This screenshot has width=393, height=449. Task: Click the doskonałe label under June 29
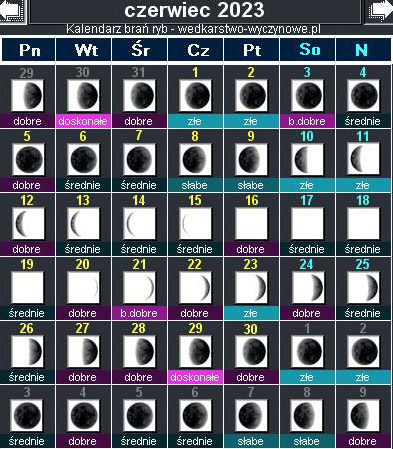click(x=195, y=377)
